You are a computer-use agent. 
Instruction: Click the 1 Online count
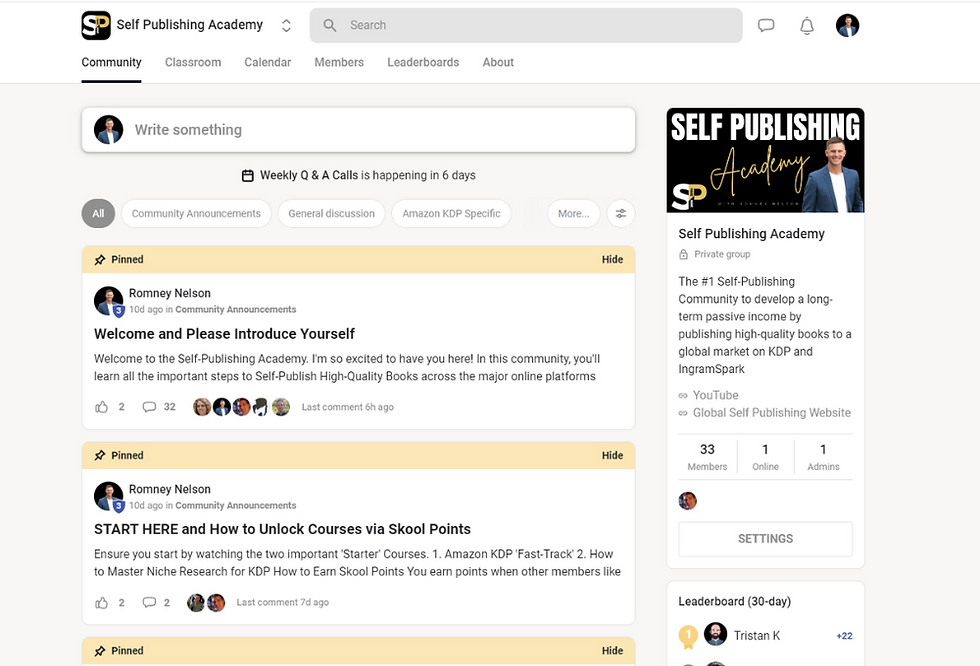click(x=765, y=457)
